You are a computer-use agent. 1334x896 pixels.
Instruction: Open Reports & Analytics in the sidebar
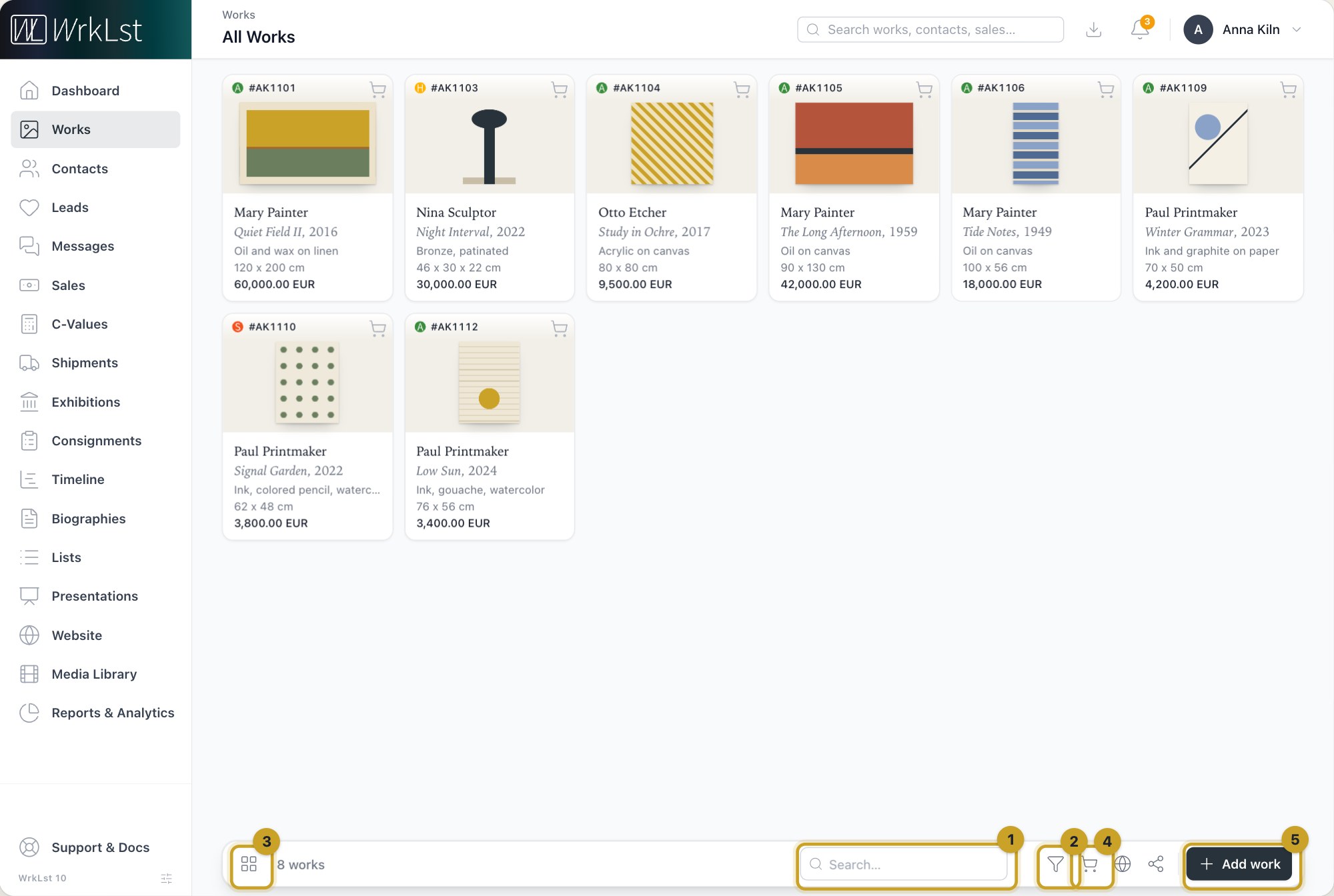pyautogui.click(x=95, y=713)
